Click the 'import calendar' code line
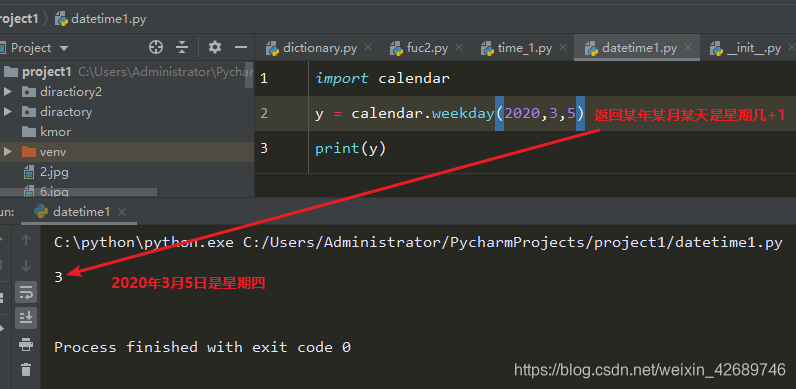 (x=382, y=78)
